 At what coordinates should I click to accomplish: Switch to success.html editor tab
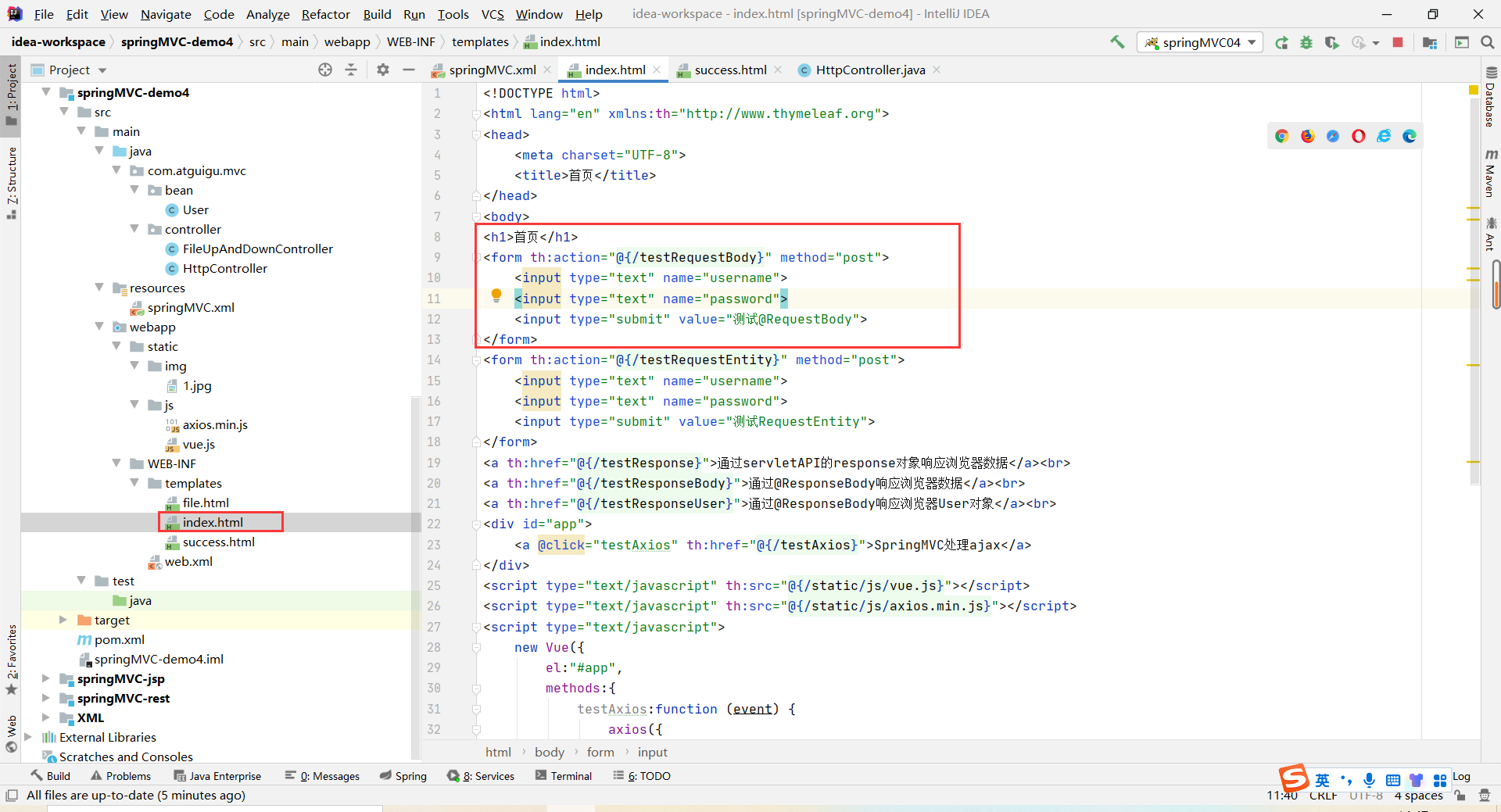click(730, 70)
